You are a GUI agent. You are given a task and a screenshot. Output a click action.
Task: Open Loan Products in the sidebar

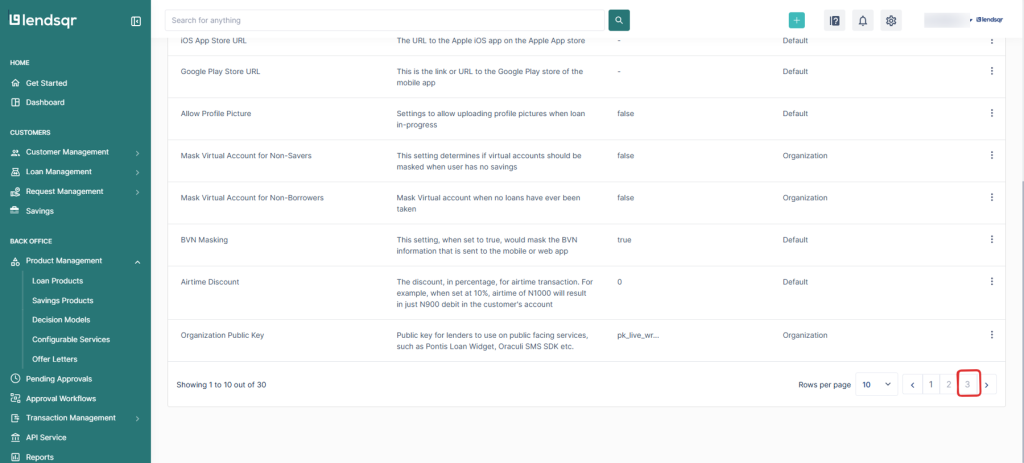pos(57,281)
